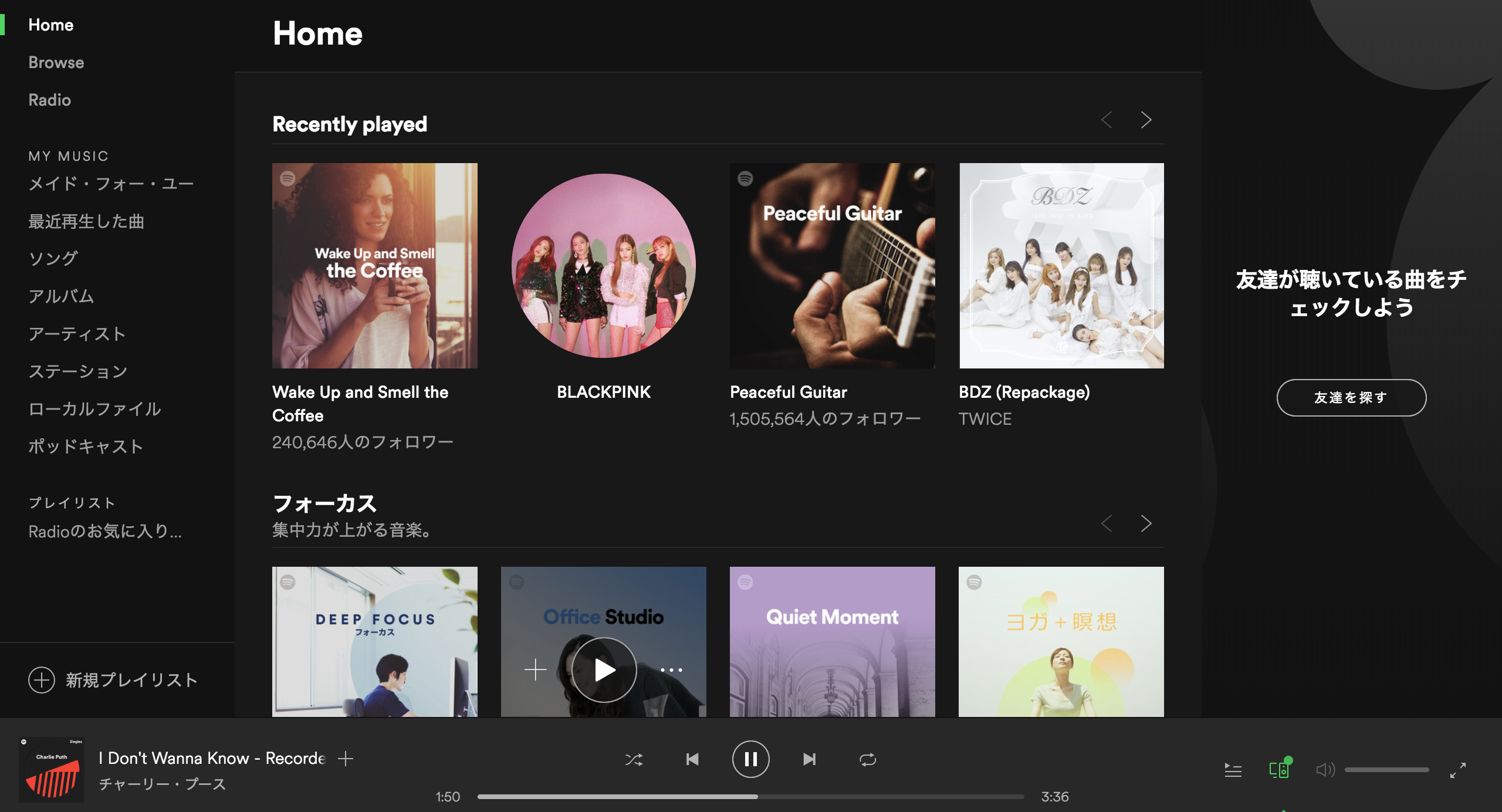The image size is (1502, 812).
Task: Open ヨガ＋瞑想 playlist cover
Action: (x=1061, y=642)
